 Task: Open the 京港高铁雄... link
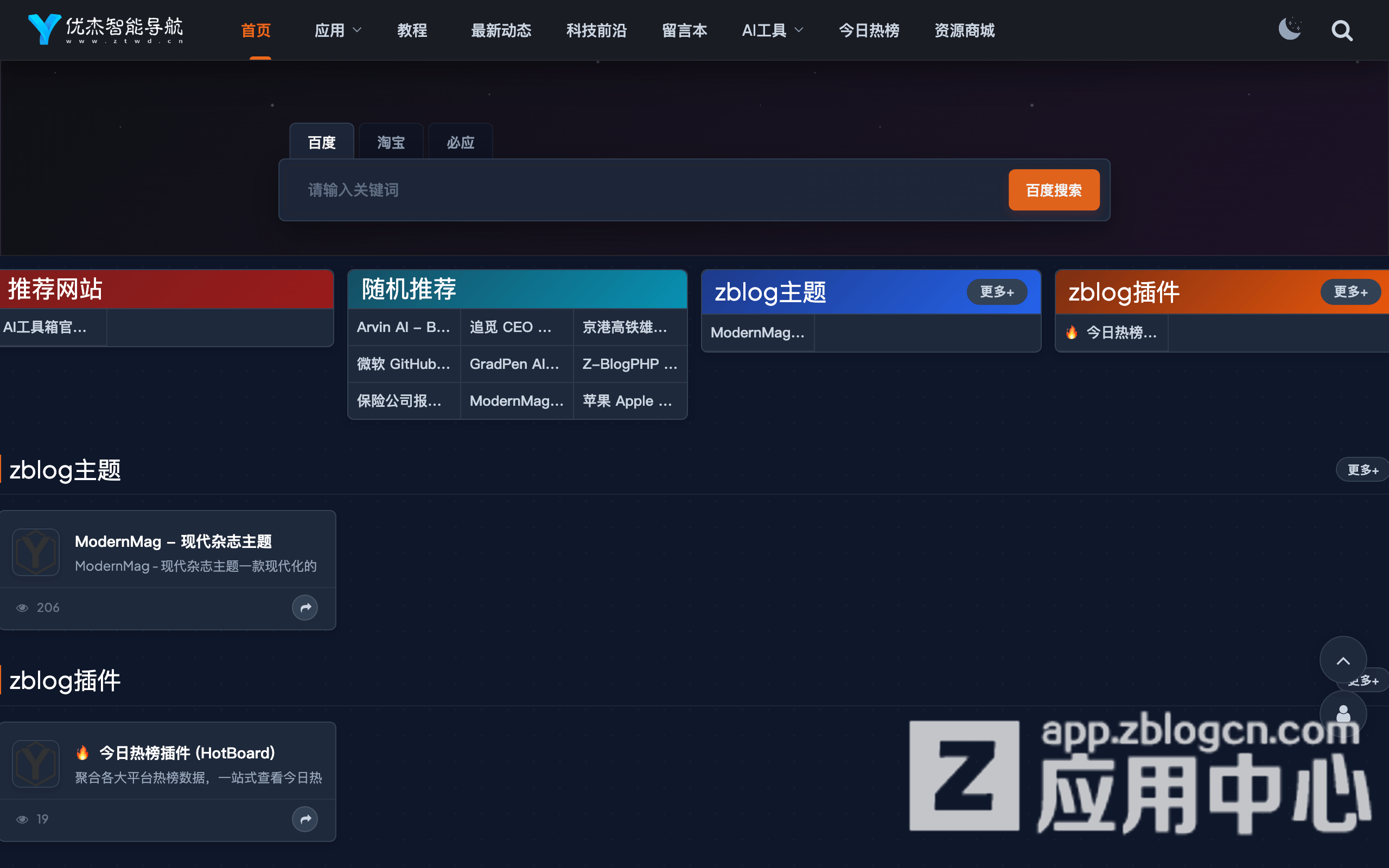[625, 327]
